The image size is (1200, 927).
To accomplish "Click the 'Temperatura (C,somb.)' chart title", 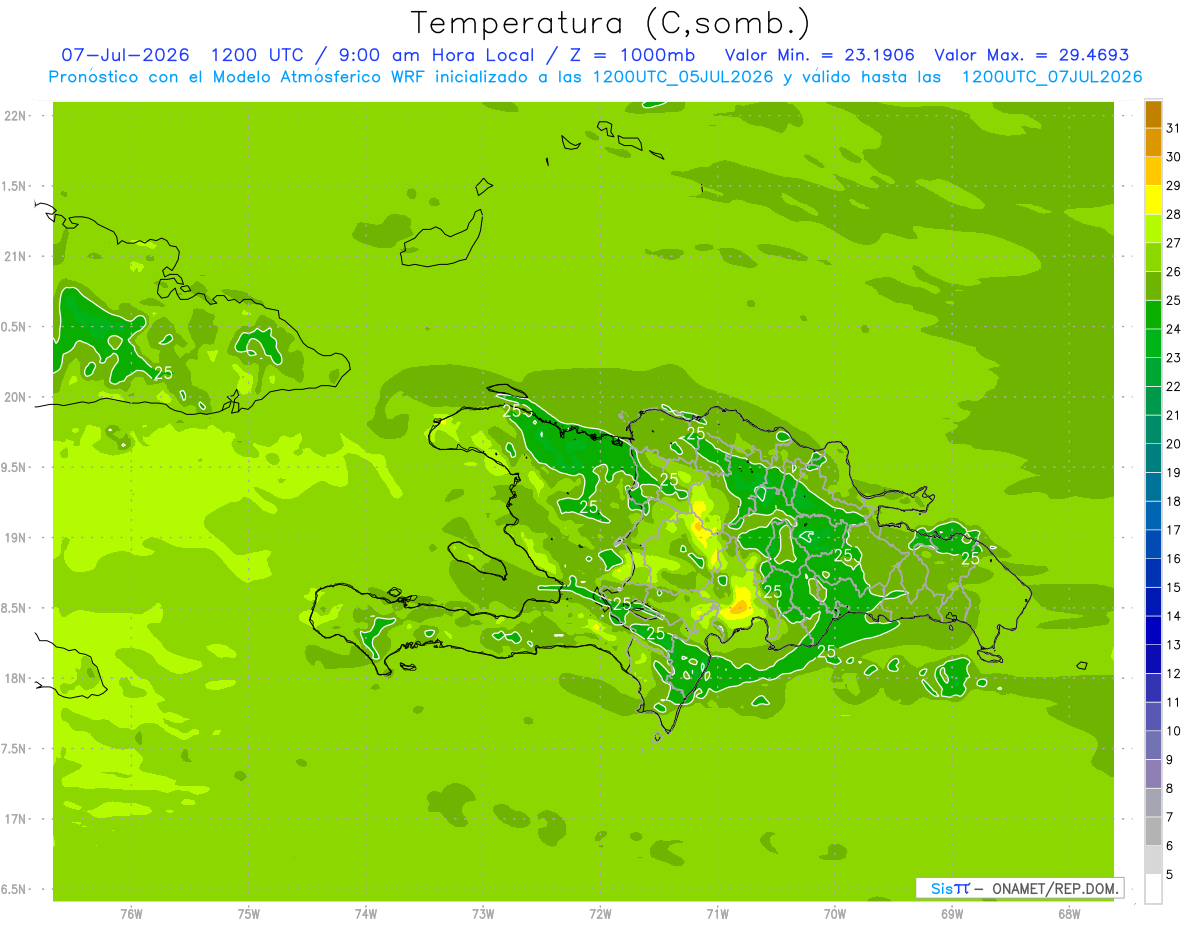I will pyautogui.click(x=610, y=23).
